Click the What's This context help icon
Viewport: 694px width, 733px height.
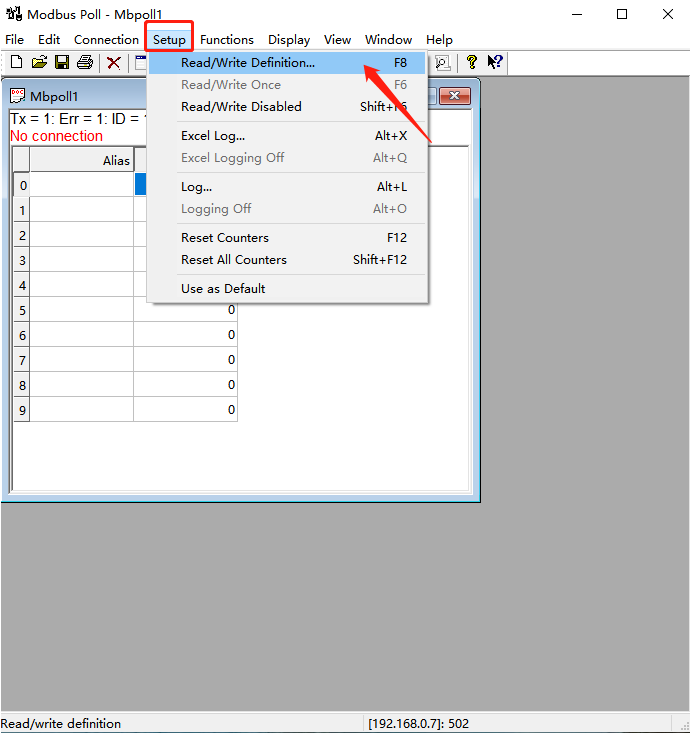point(494,62)
